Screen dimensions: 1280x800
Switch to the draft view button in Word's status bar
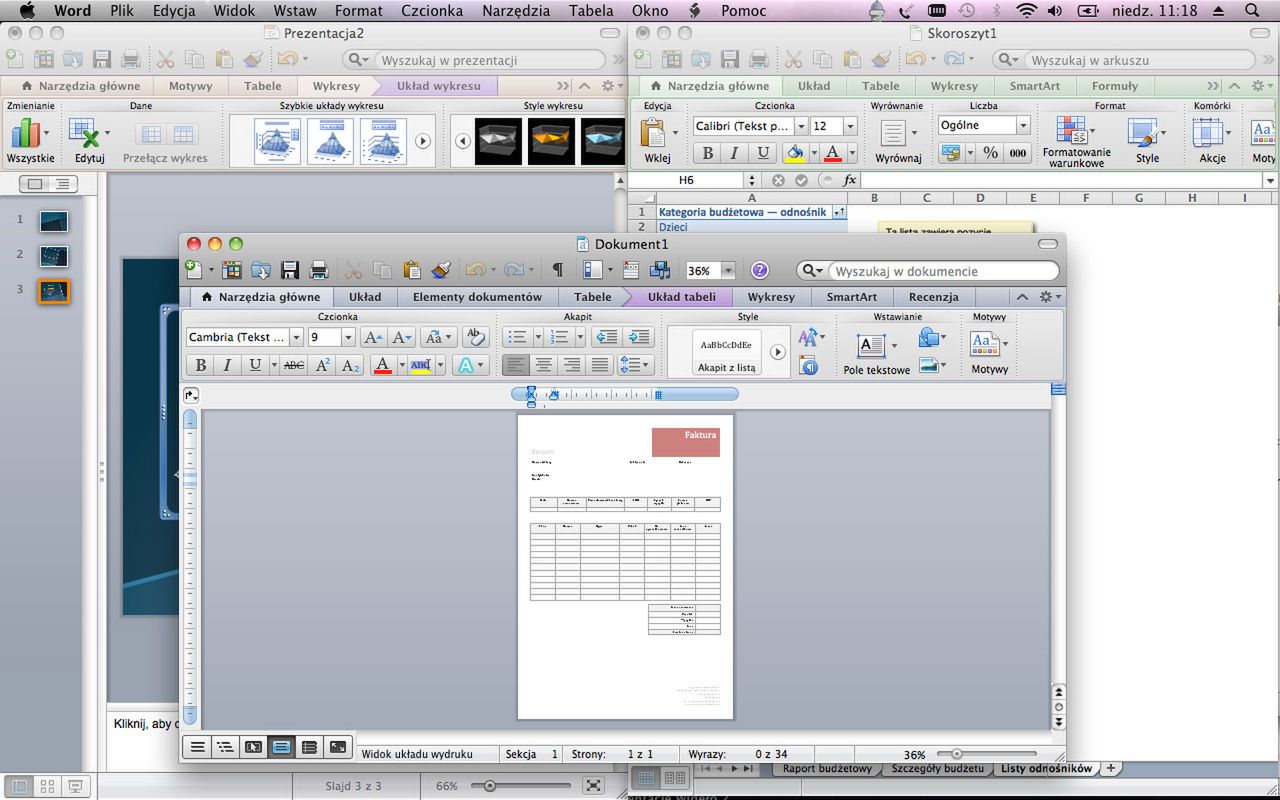click(x=197, y=747)
